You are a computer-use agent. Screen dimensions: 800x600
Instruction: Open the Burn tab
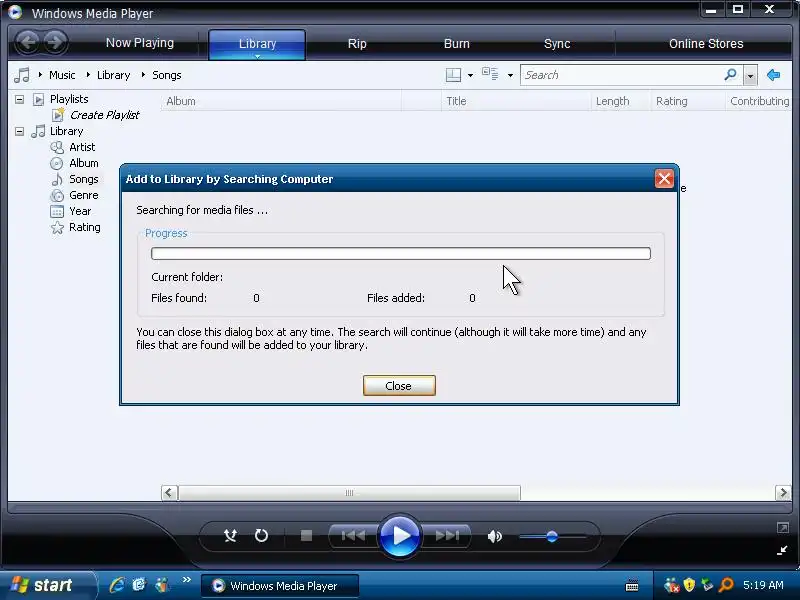tap(457, 43)
